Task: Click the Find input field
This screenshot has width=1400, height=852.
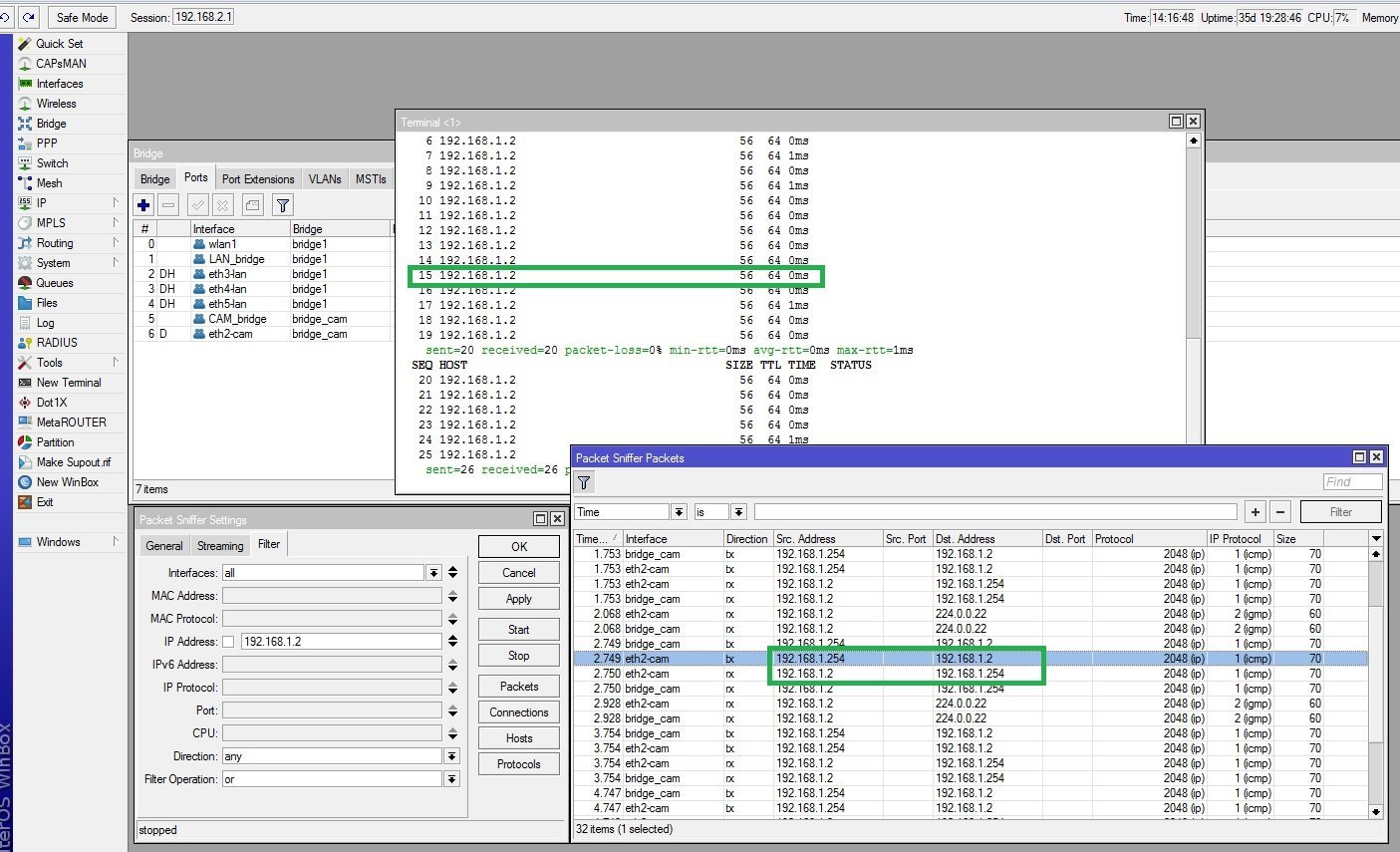Action: coord(1351,482)
